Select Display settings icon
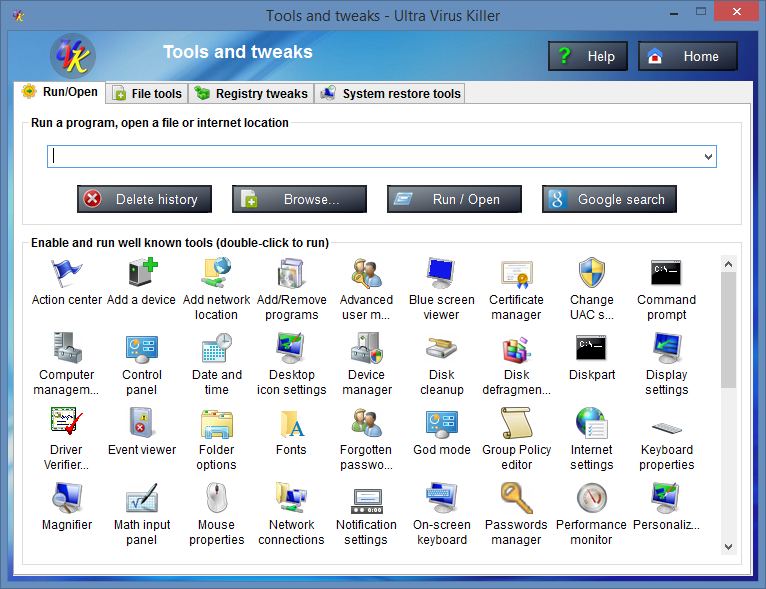The image size is (766, 589). pyautogui.click(x=666, y=348)
